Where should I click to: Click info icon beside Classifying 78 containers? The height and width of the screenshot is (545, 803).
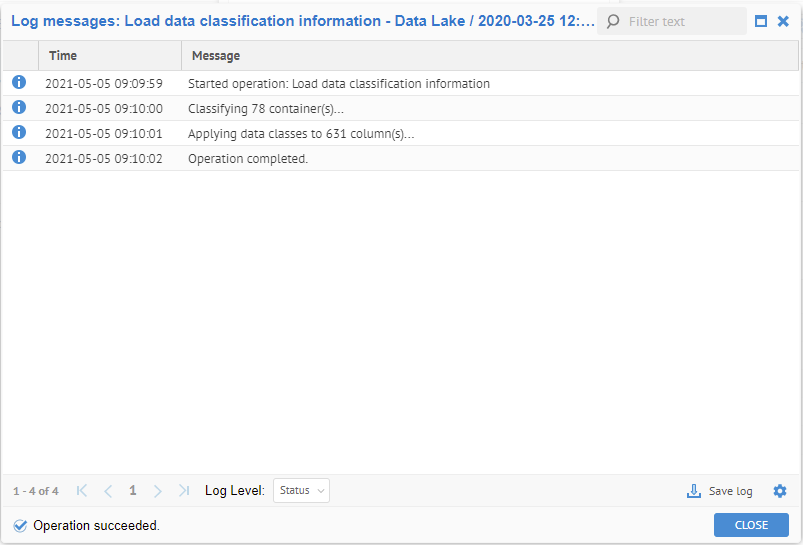coord(19,108)
